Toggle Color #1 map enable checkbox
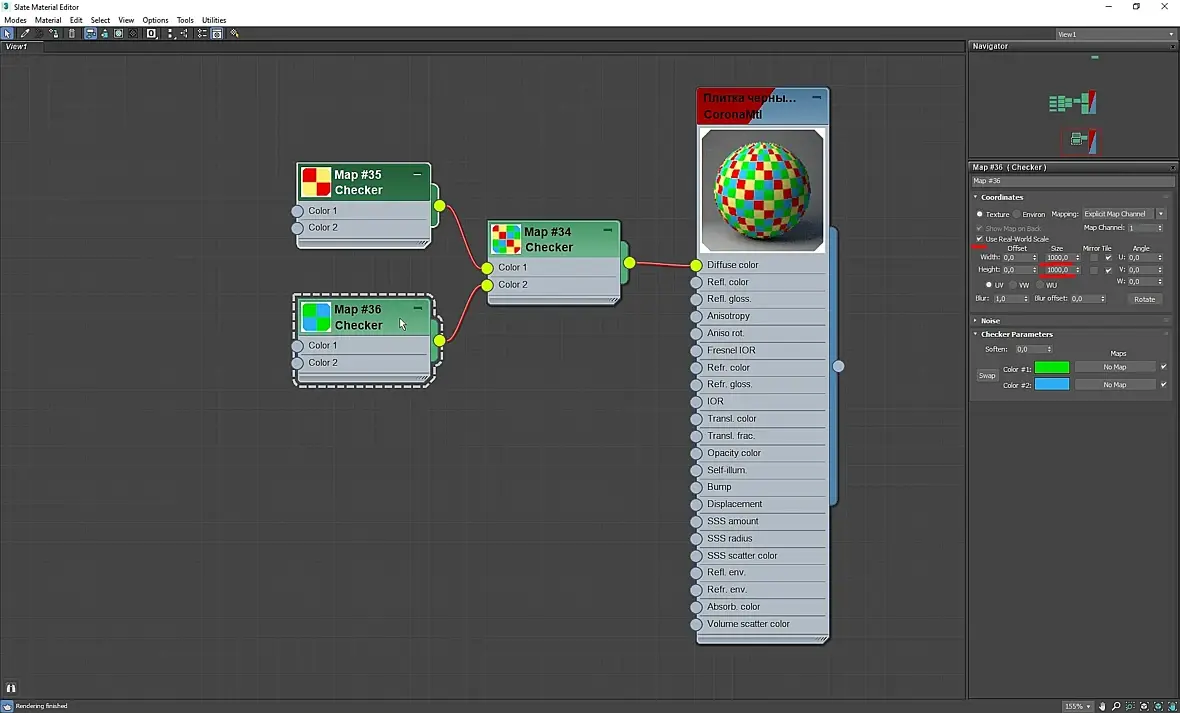 tap(1163, 367)
